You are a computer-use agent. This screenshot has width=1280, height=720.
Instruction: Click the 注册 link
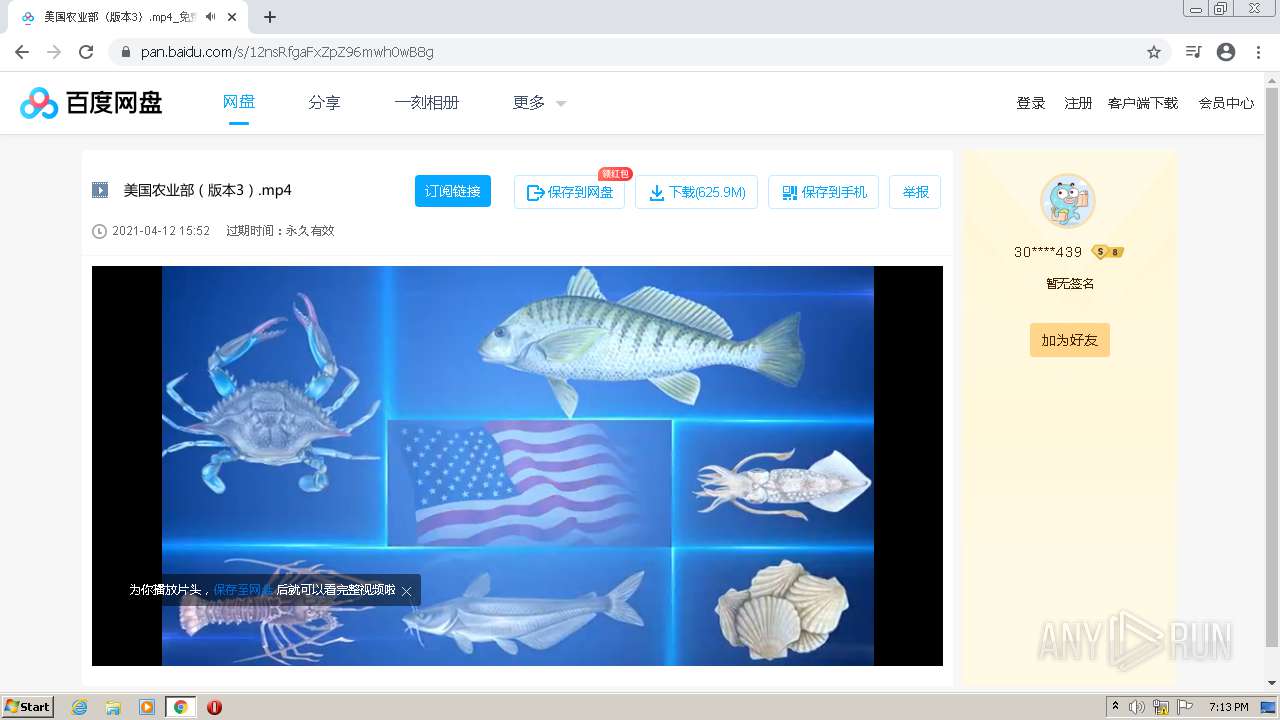[x=1078, y=103]
